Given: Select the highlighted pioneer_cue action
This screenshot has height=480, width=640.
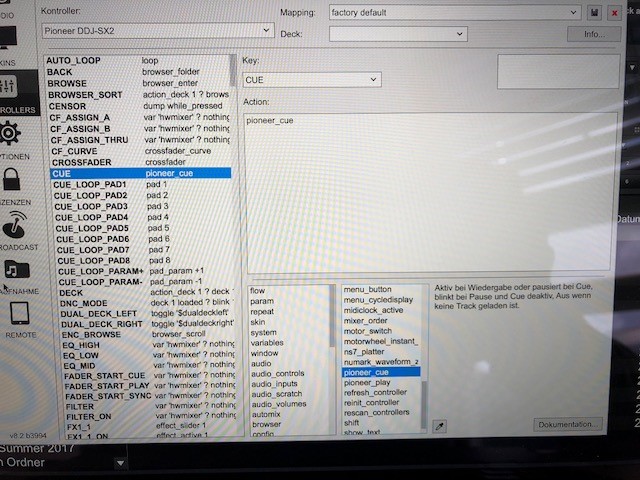Looking at the screenshot, I should tap(381, 372).
